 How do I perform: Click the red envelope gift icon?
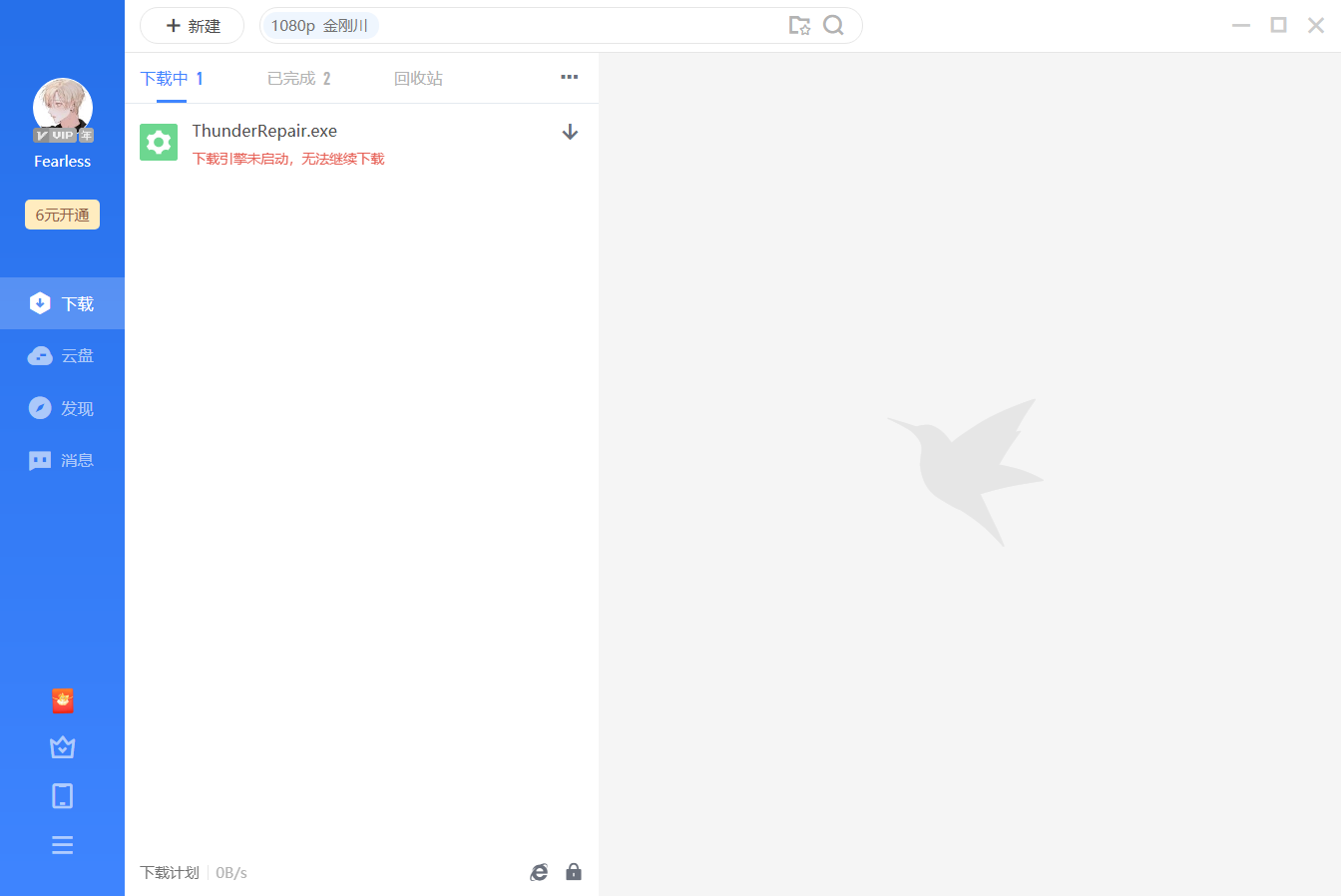(x=62, y=701)
